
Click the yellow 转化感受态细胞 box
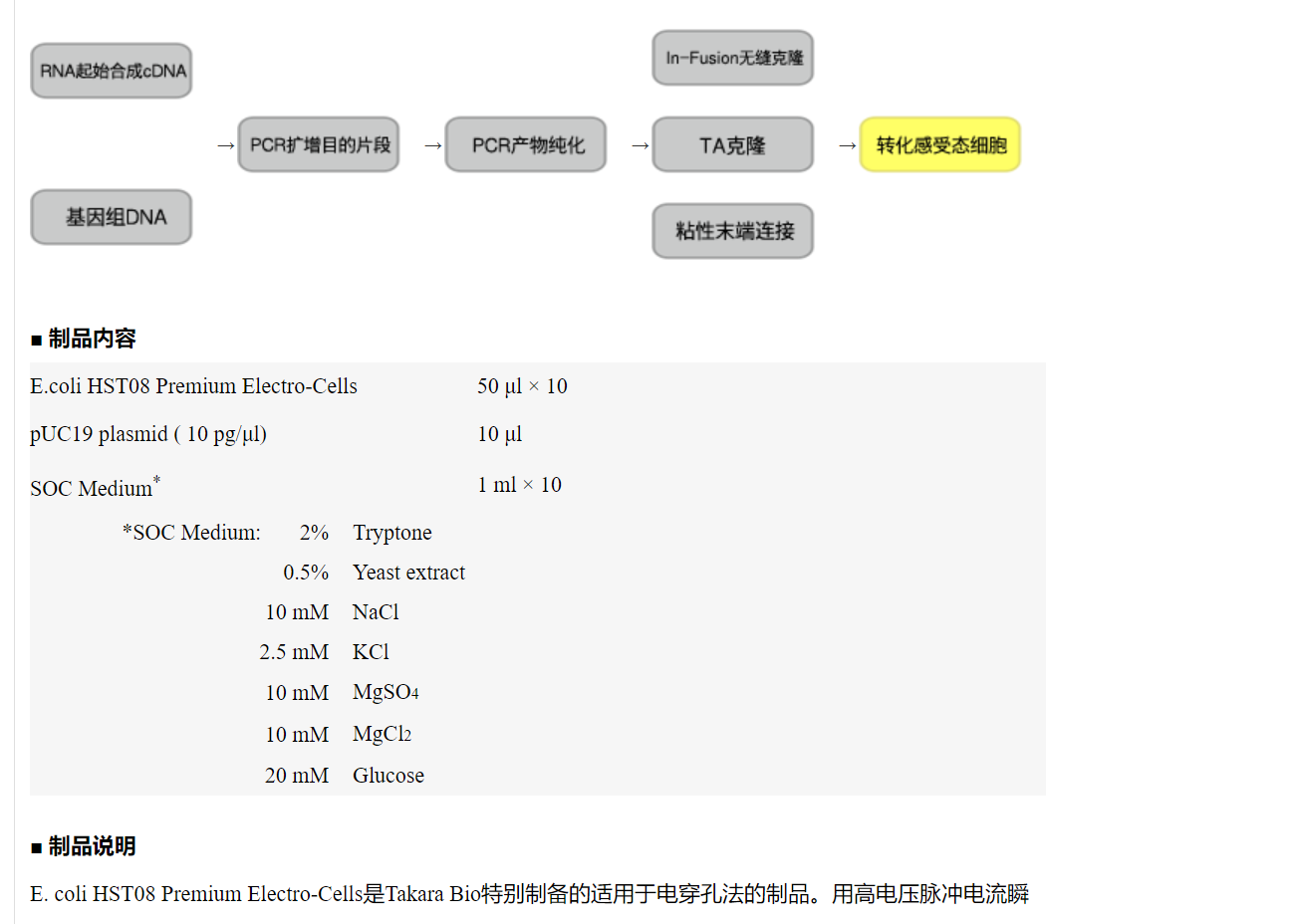[x=940, y=145]
